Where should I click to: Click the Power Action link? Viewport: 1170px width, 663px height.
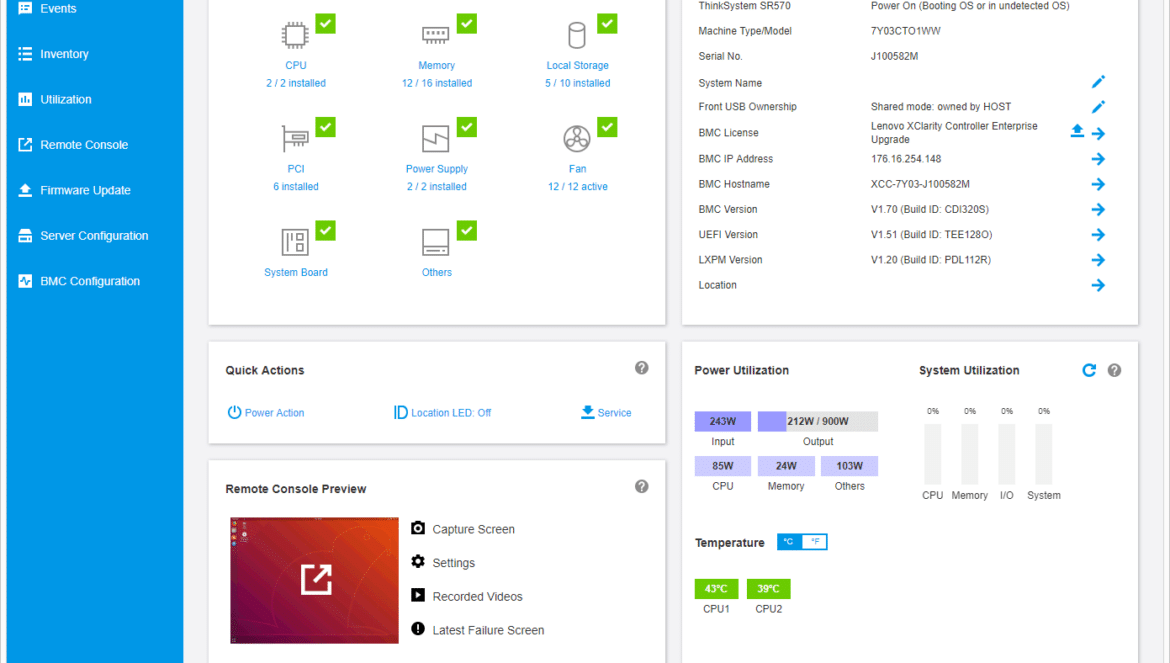click(x=266, y=412)
